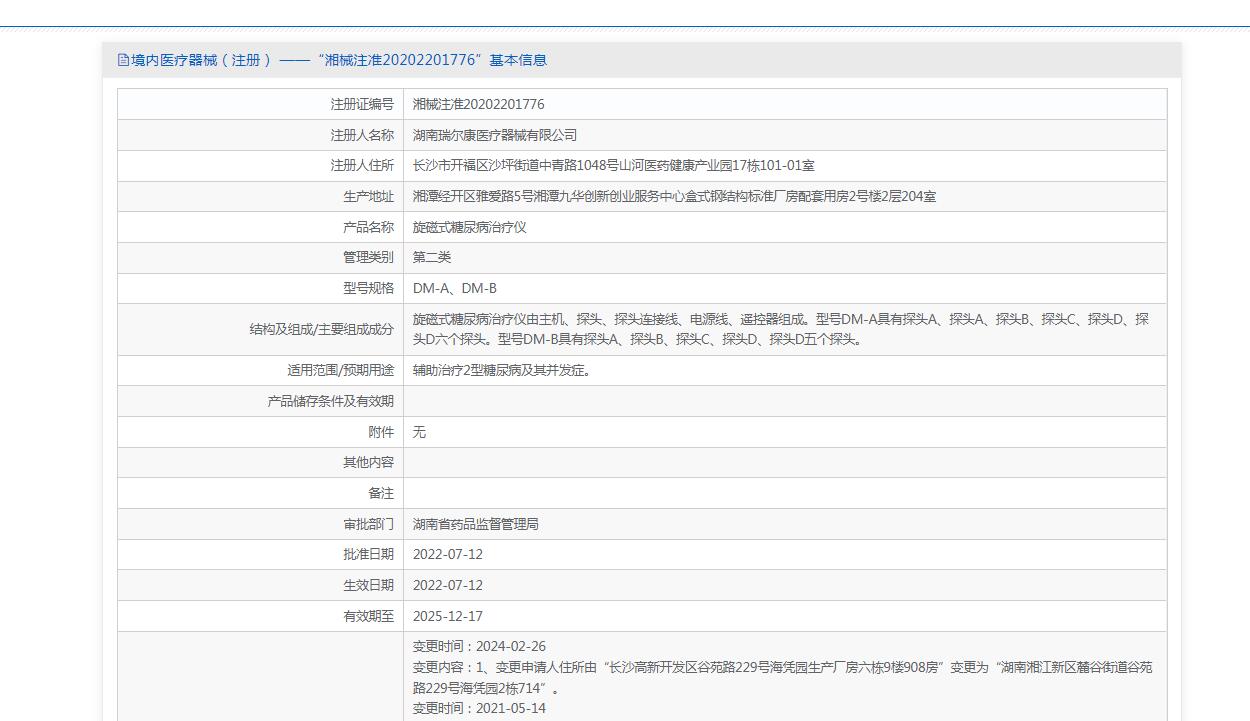Click the 产品储存条件及有效期 label
Screen dimensions: 1250x721
pyautogui.click(x=331, y=401)
